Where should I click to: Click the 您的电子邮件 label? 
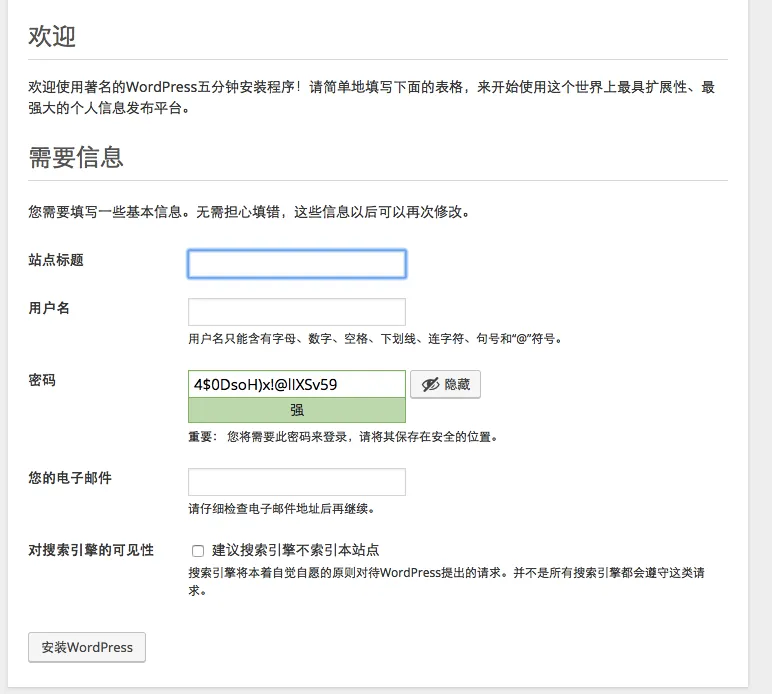[70, 478]
